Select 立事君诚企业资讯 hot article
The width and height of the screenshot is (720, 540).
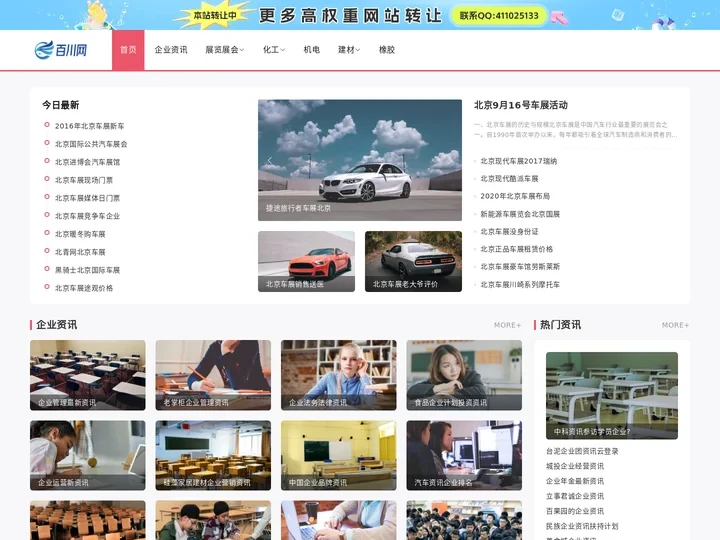click(575, 496)
